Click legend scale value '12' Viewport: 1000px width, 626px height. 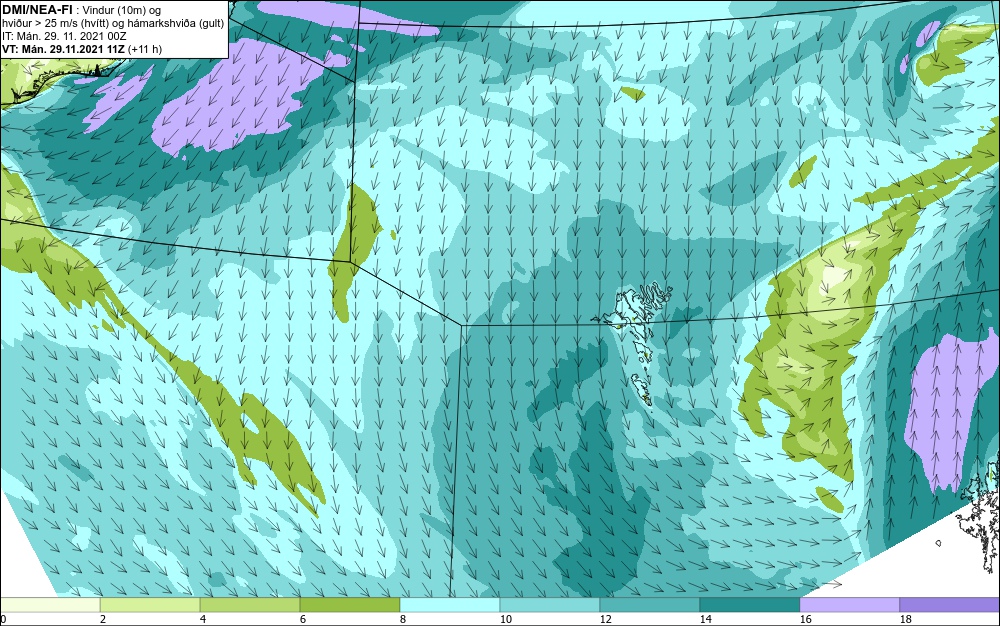click(605, 619)
